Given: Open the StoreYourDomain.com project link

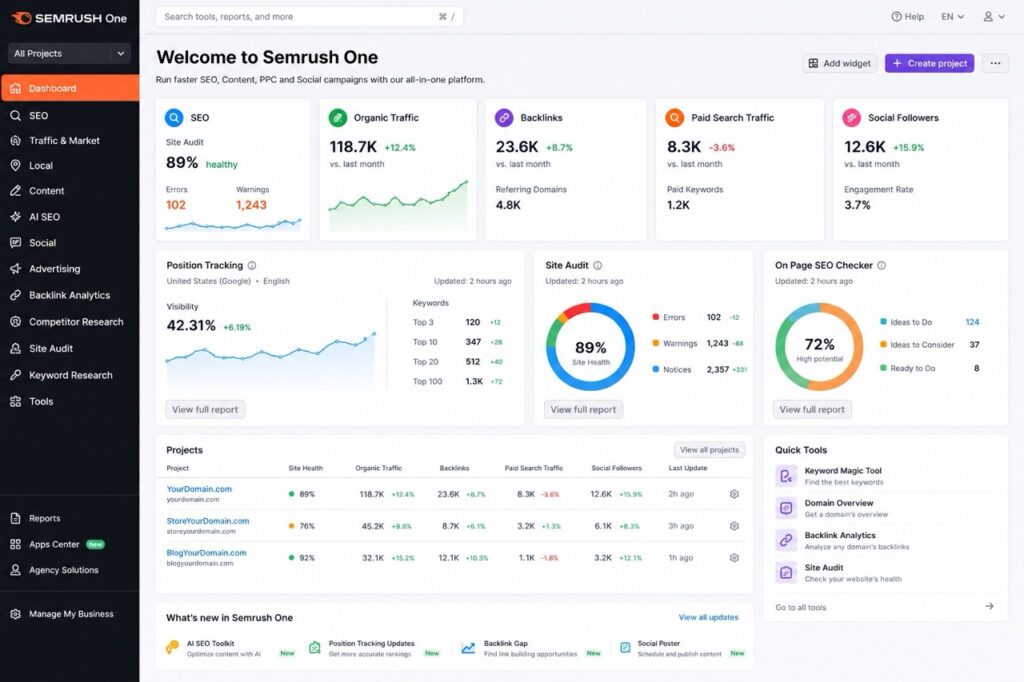Looking at the screenshot, I should click(208, 521).
